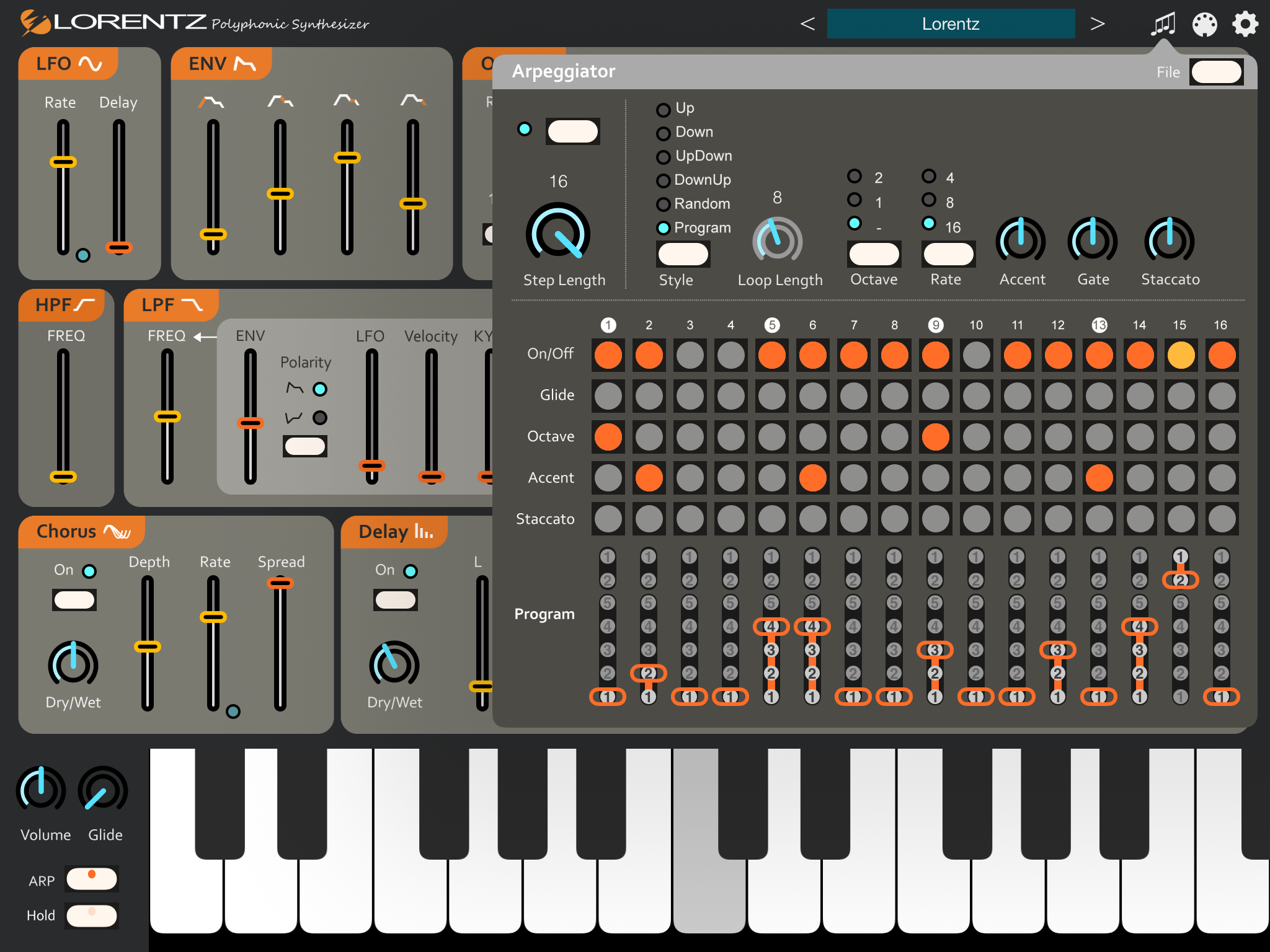Toggle On/Off for step 3
This screenshot has width=1270, height=952.
point(690,355)
